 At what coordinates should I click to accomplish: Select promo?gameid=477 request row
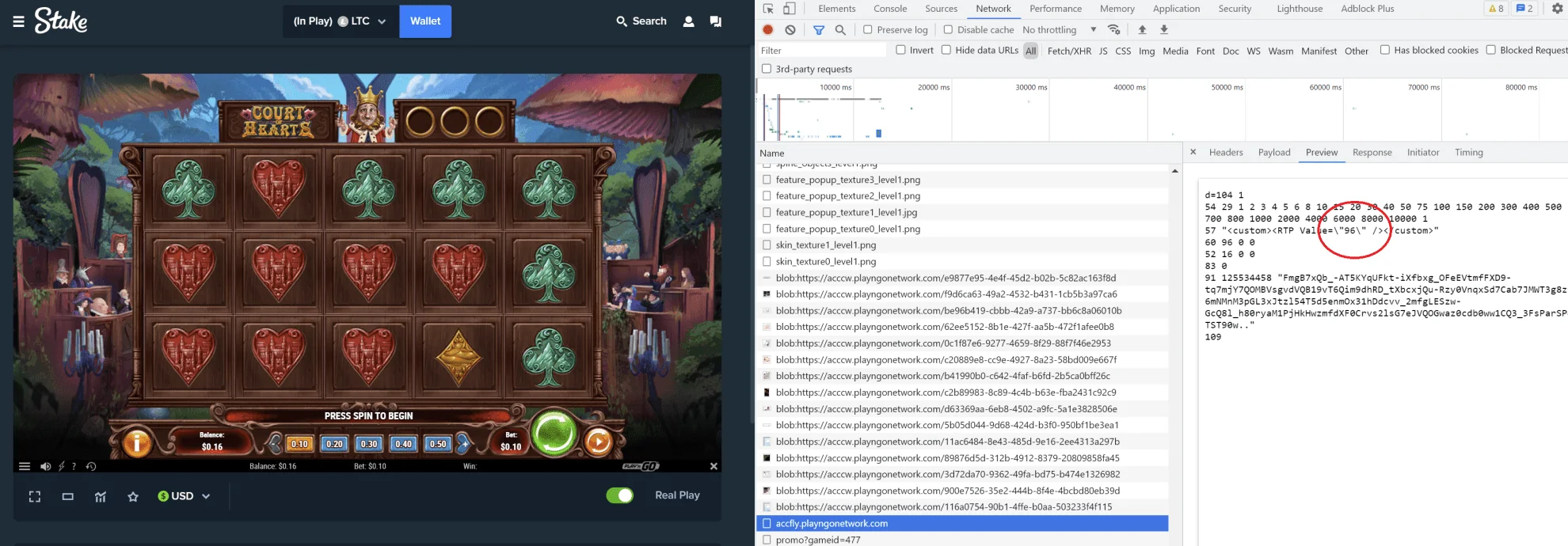[x=962, y=540]
